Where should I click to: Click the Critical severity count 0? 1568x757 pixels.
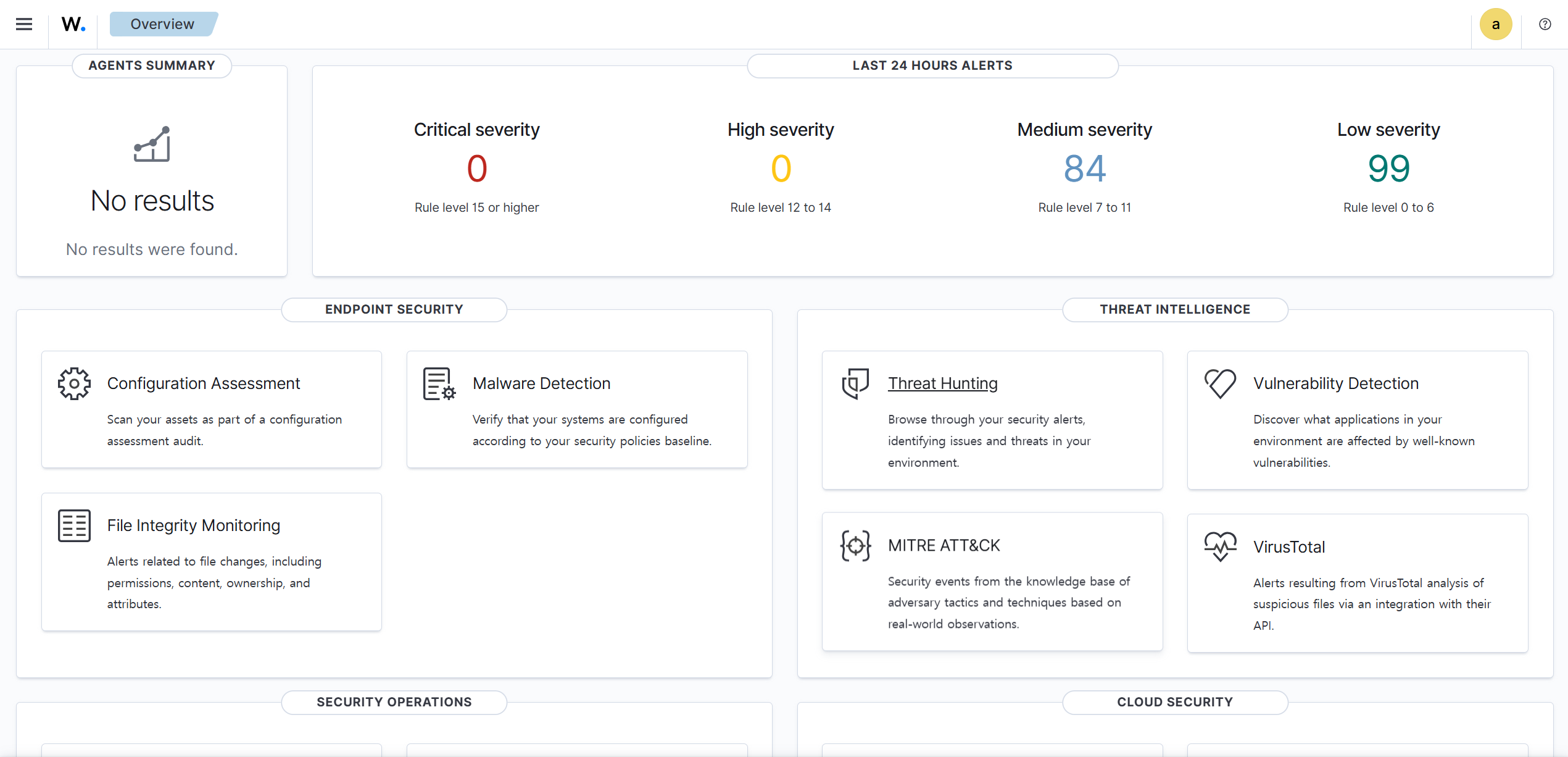point(477,169)
